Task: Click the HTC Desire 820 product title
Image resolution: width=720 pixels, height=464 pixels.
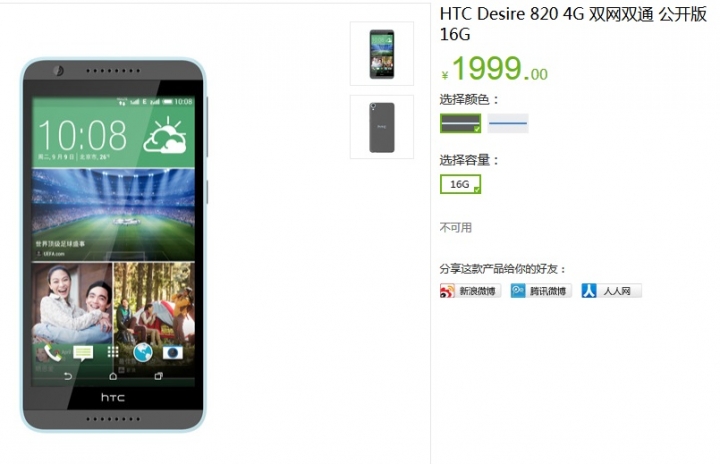Action: click(x=573, y=24)
